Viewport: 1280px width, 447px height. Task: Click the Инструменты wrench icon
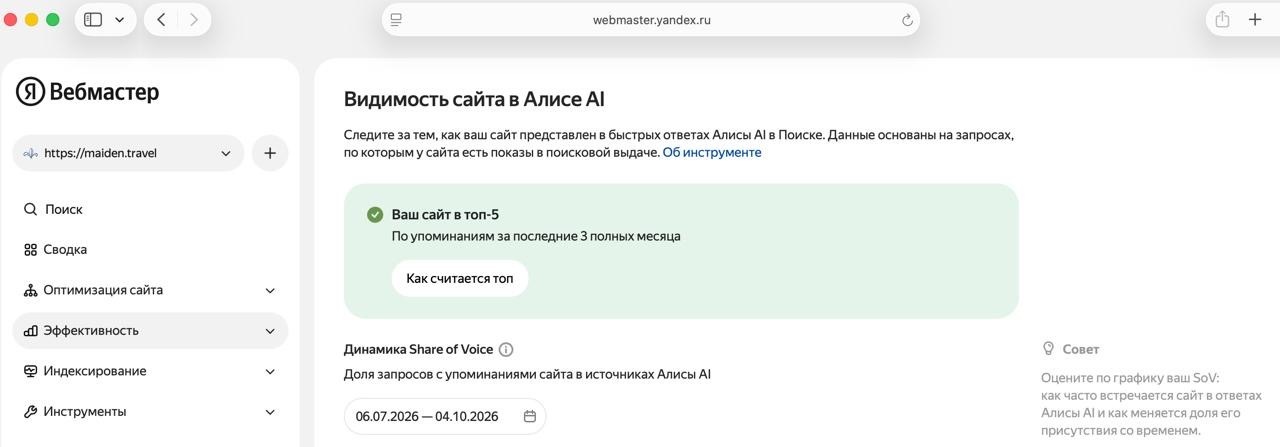click(x=30, y=412)
